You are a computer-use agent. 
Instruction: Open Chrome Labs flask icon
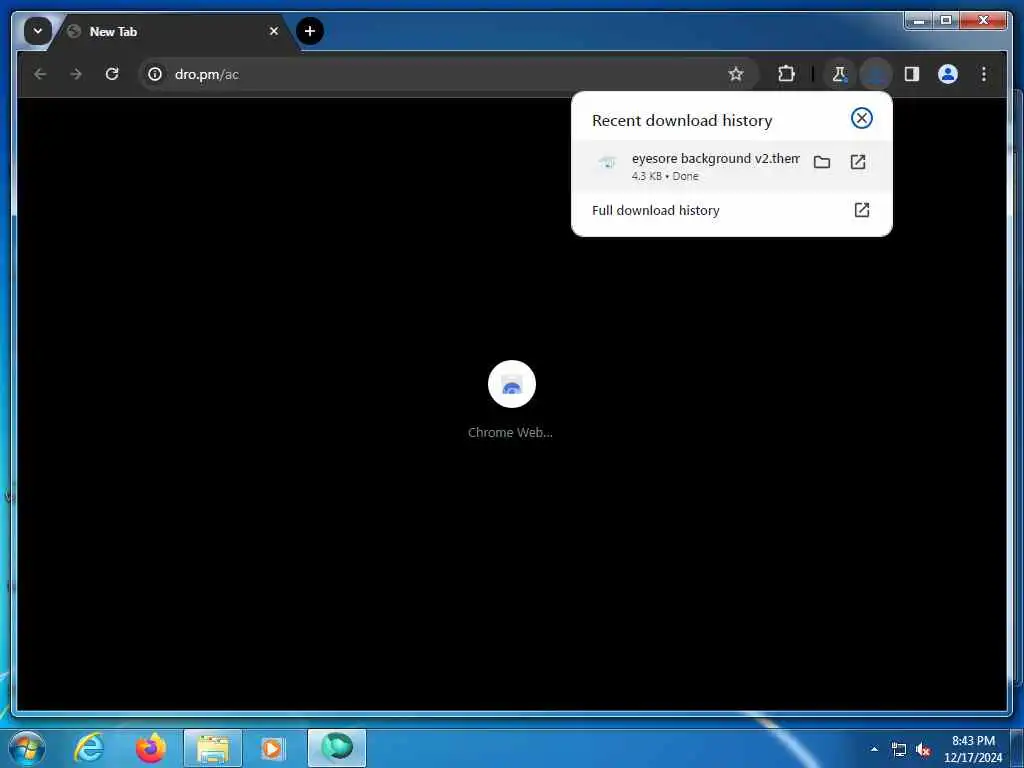(840, 74)
